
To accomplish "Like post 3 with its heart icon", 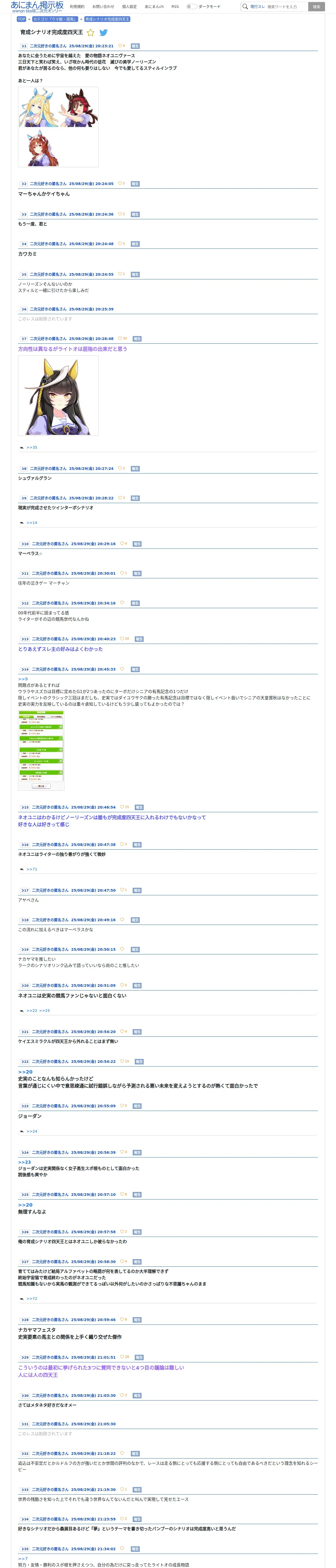I will point(120,214).
